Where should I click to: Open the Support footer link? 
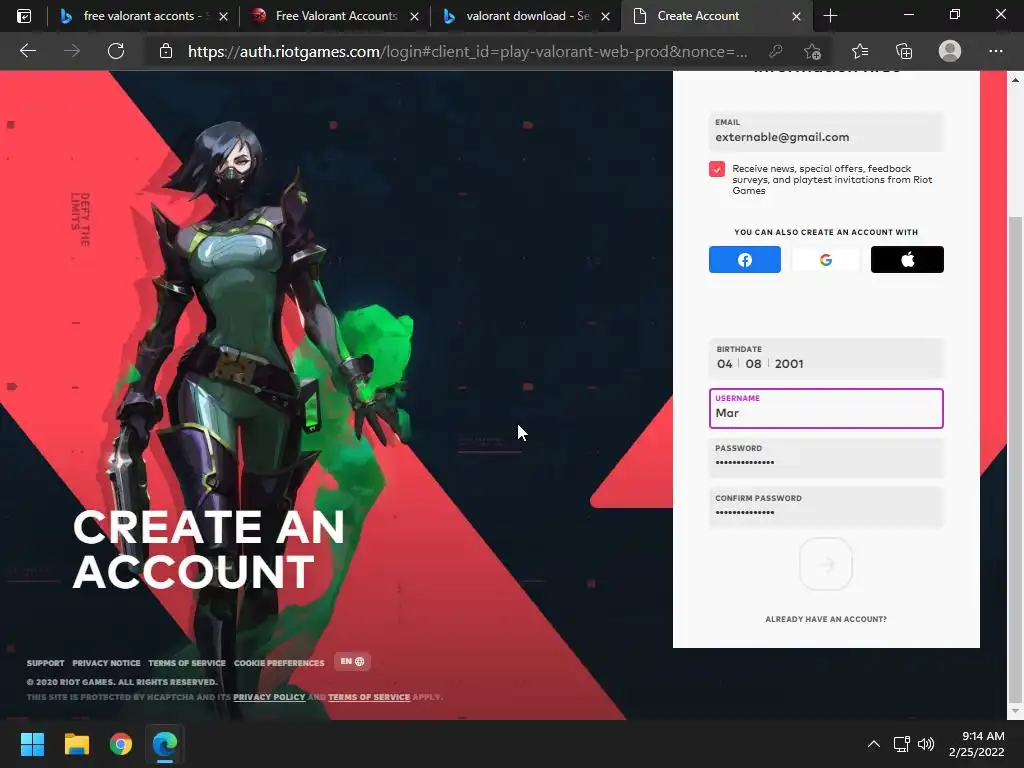[46, 663]
